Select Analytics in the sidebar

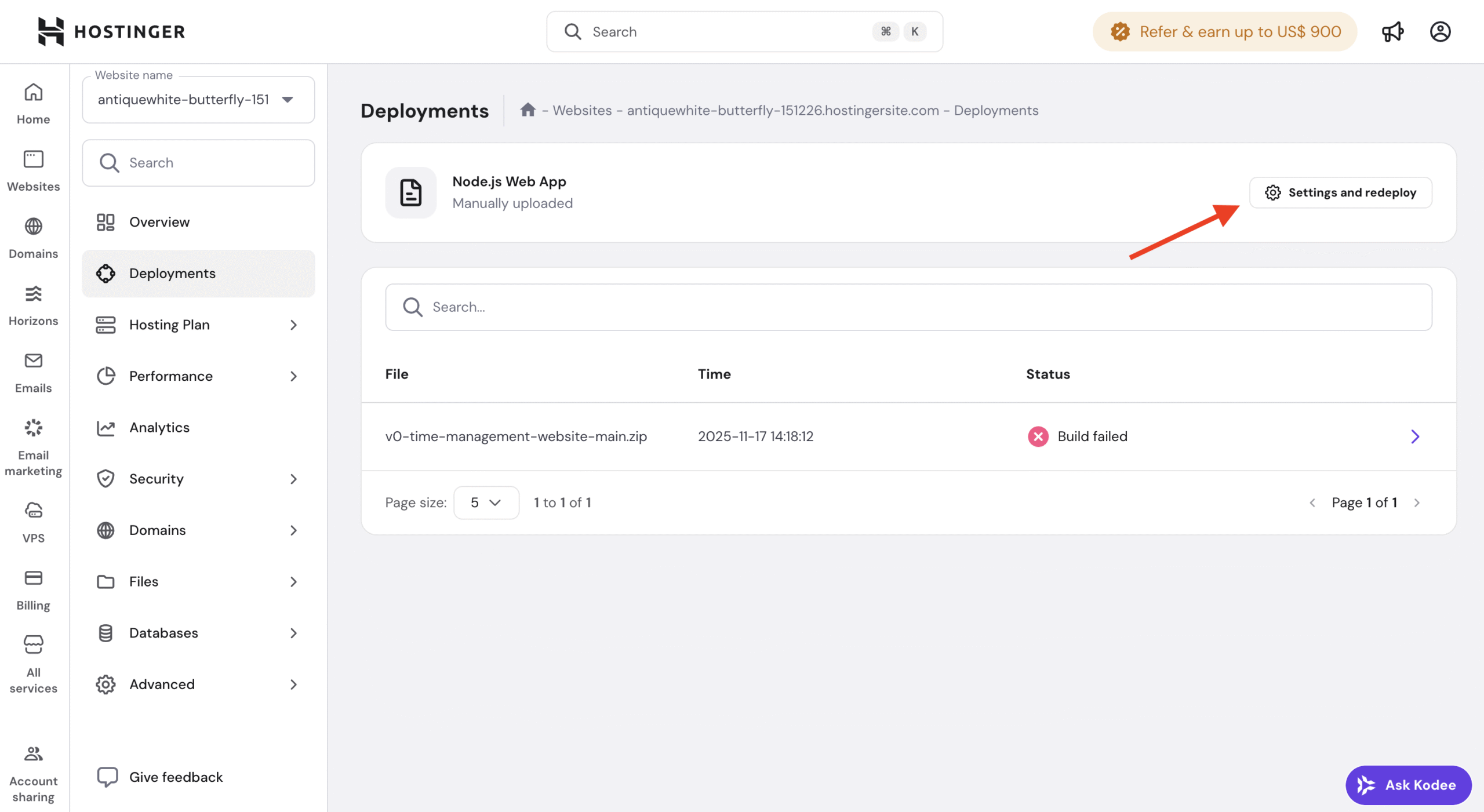[x=159, y=427]
